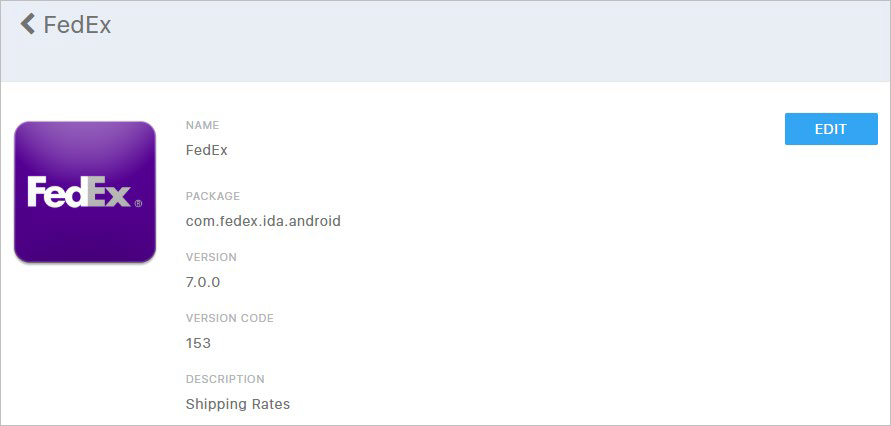Image resolution: width=891 pixels, height=426 pixels.
Task: Go back using the header chevron arrow
Action: [x=27, y=24]
